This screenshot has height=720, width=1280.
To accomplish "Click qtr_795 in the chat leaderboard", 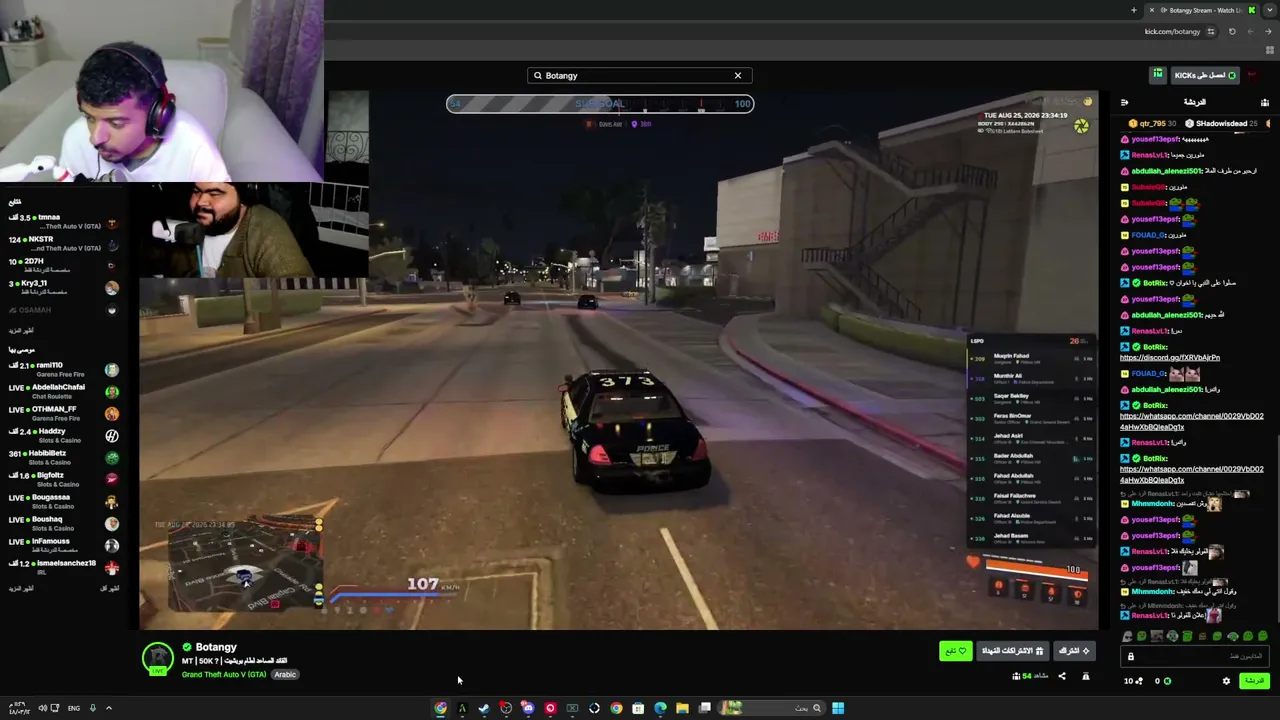I will 1151,124.
